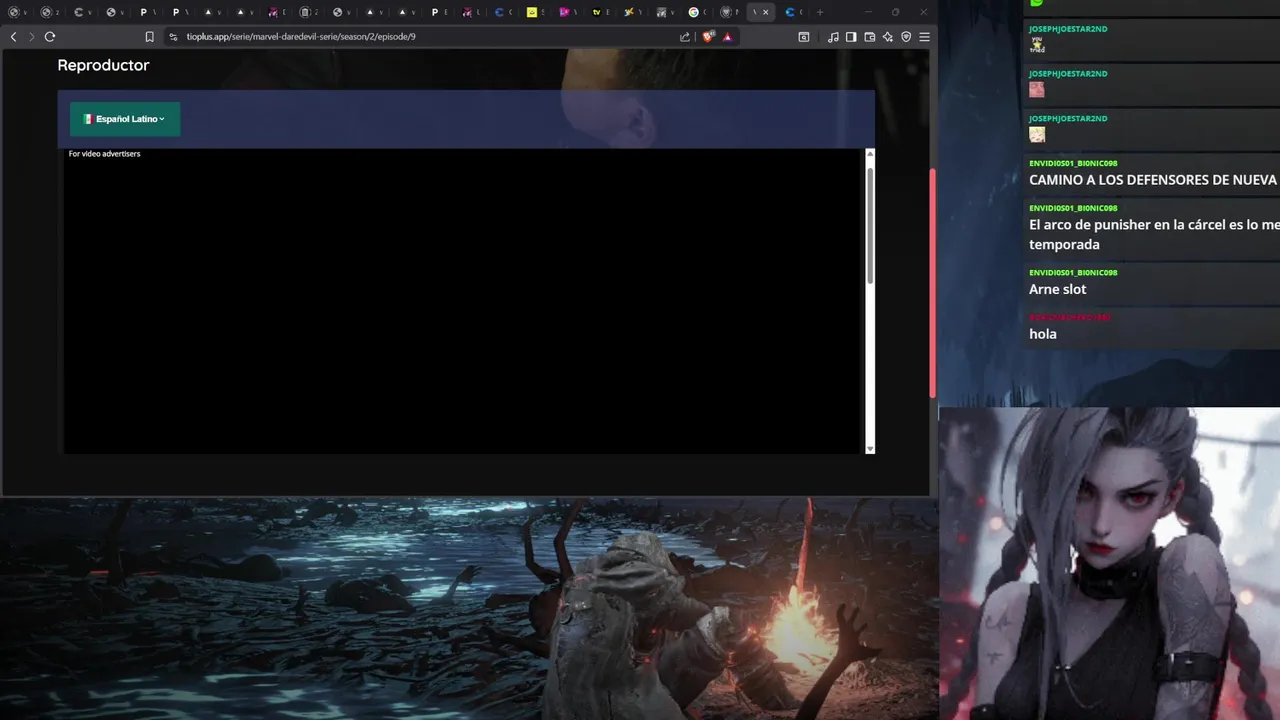1280x720 pixels.
Task: Click the player scrollbar down arrow
Action: pyautogui.click(x=870, y=449)
